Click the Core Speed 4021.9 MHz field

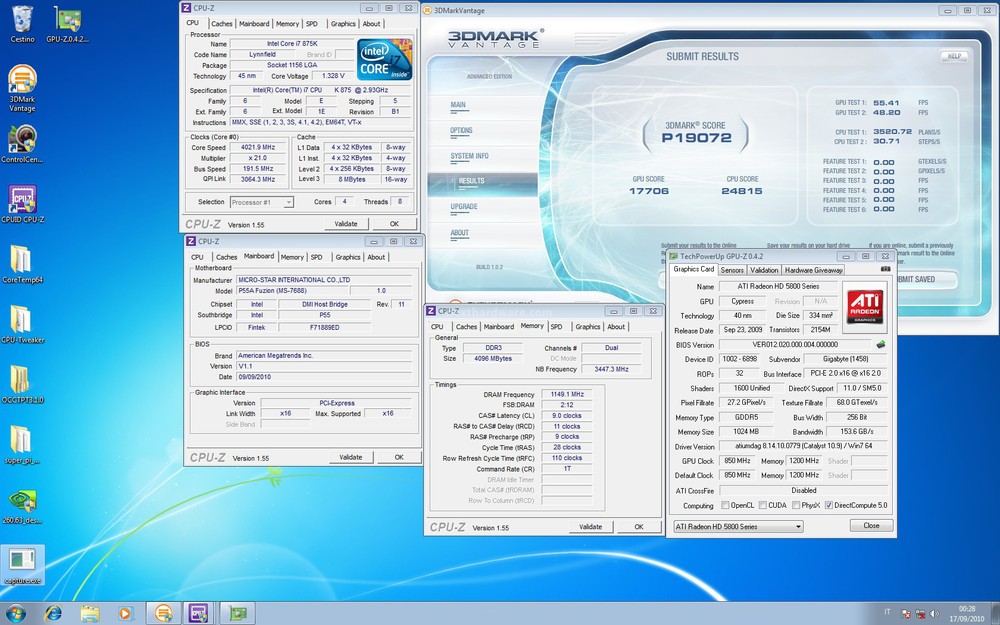[x=258, y=147]
